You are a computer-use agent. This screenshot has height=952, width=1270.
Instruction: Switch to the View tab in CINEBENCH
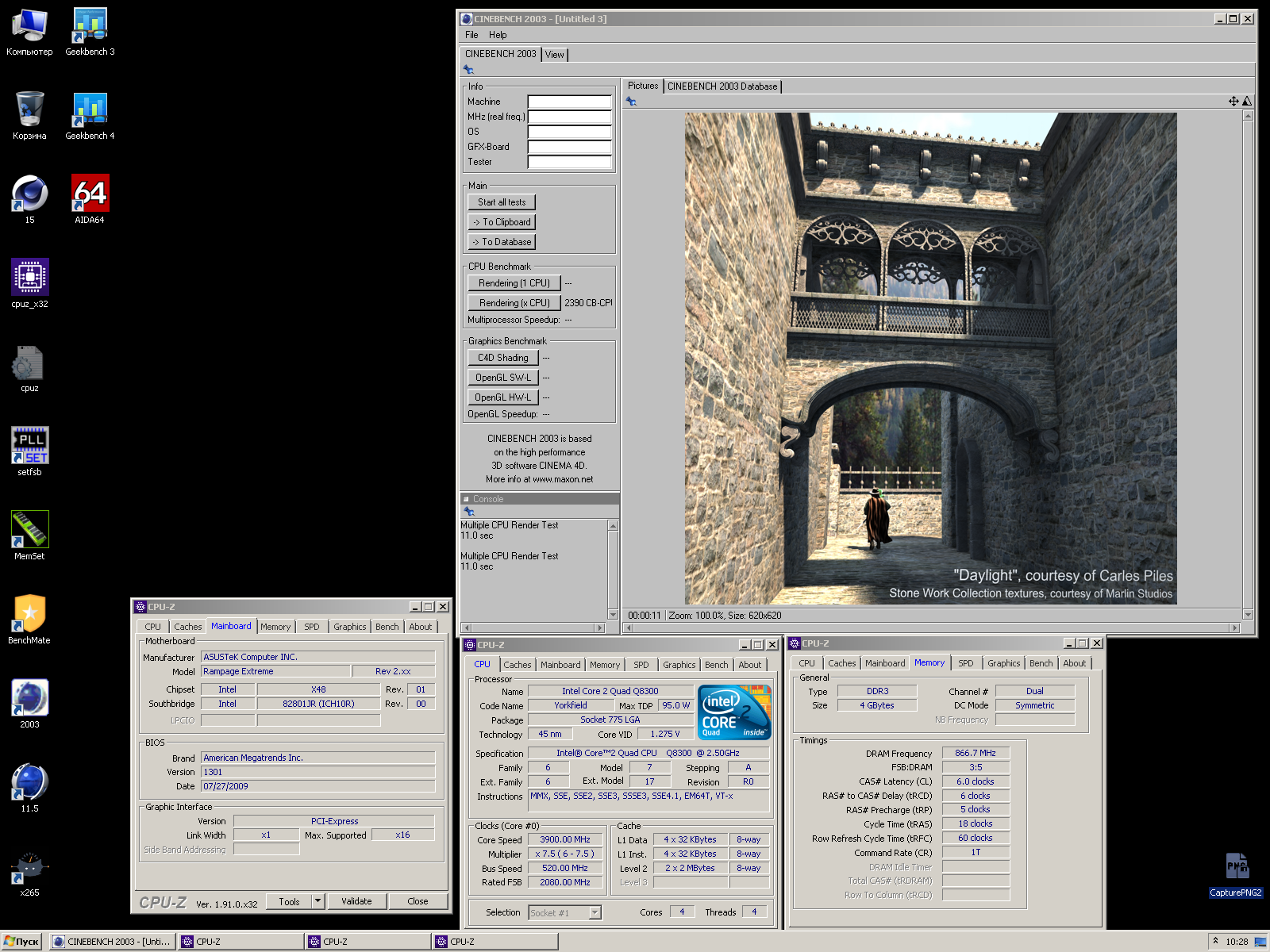click(x=555, y=55)
